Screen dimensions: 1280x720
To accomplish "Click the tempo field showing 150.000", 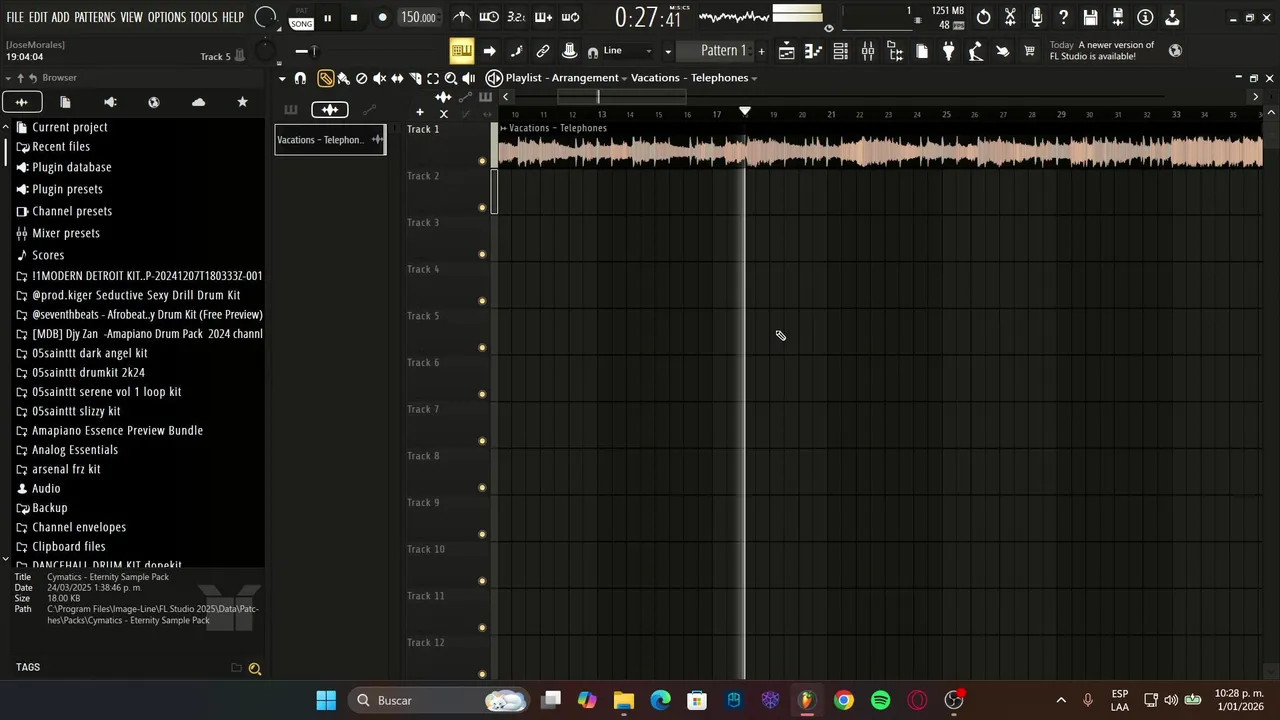I will [x=418, y=18].
